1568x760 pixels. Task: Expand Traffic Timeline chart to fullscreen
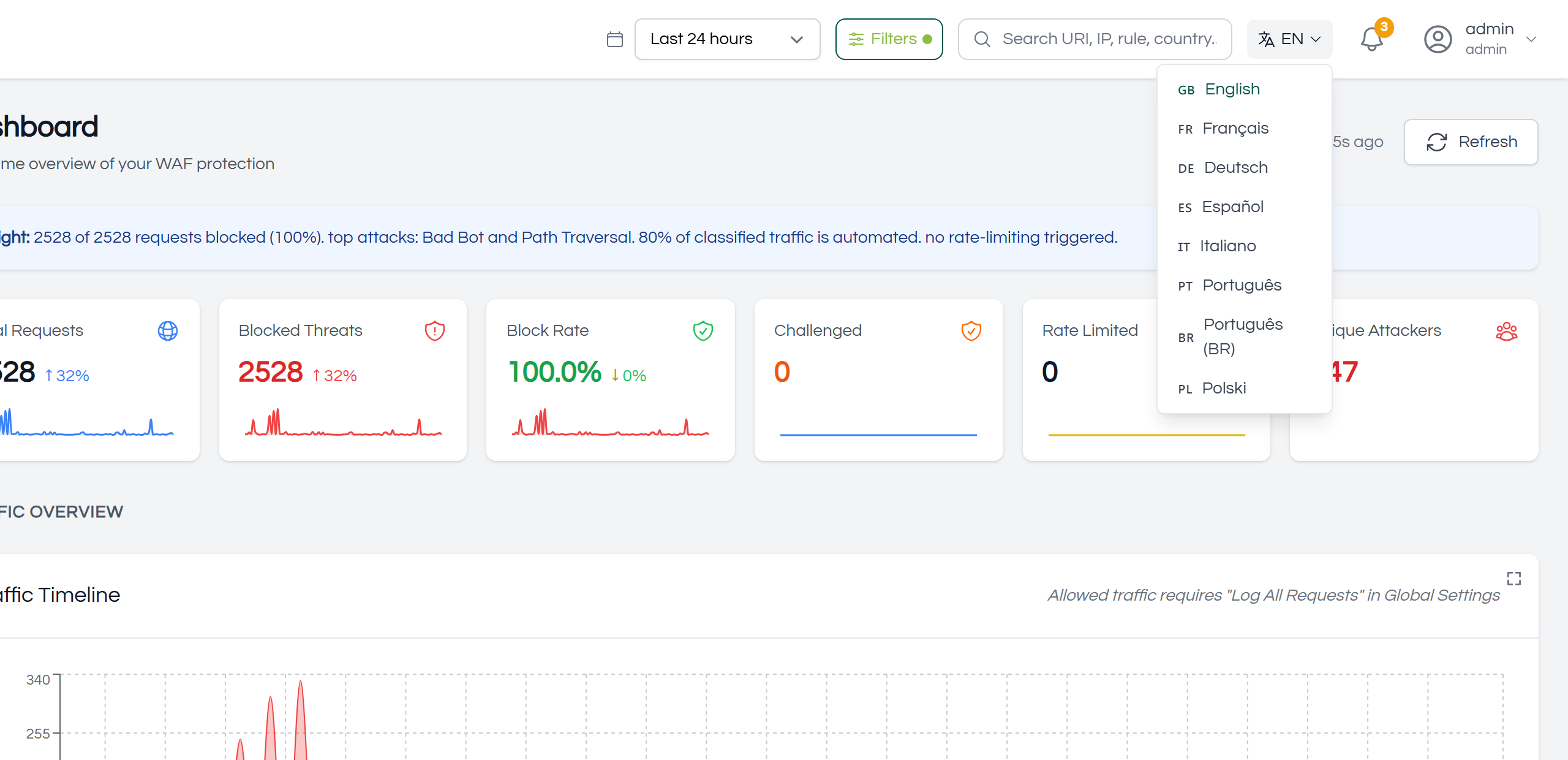[1514, 579]
